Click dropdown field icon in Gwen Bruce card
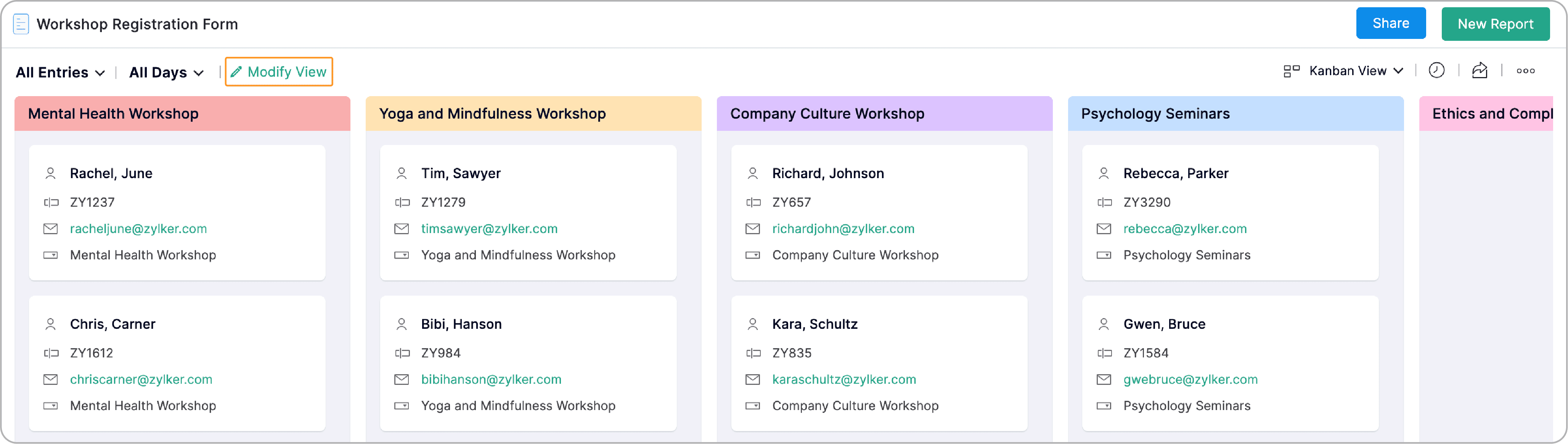 point(1104,406)
